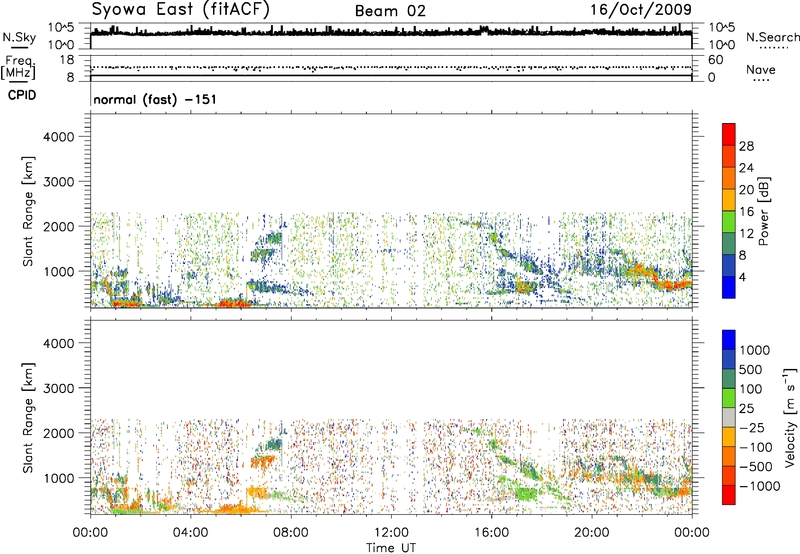Screen dimensions: 800x554
Task: Click the '-25' label on Velocity colorbar
Action: pyautogui.click(x=752, y=427)
